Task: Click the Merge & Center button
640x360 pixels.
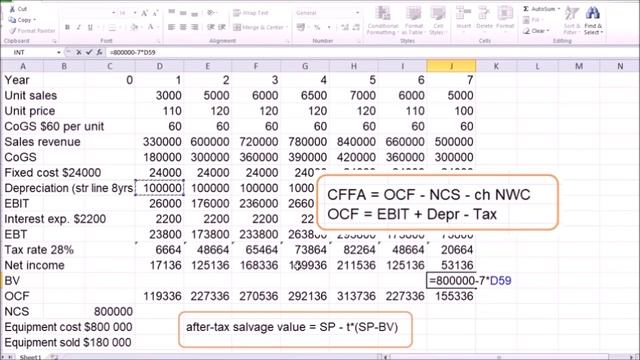Action: (x=258, y=27)
